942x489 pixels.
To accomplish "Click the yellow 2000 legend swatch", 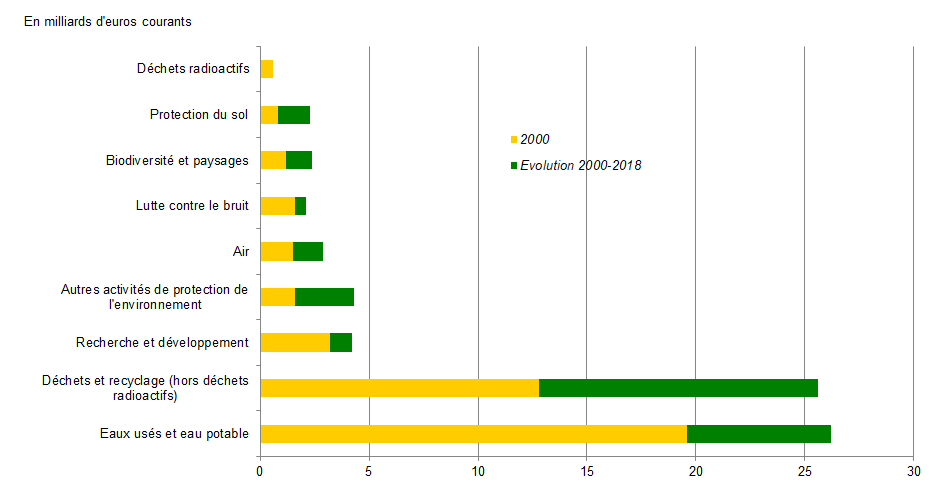I will tap(514, 139).
